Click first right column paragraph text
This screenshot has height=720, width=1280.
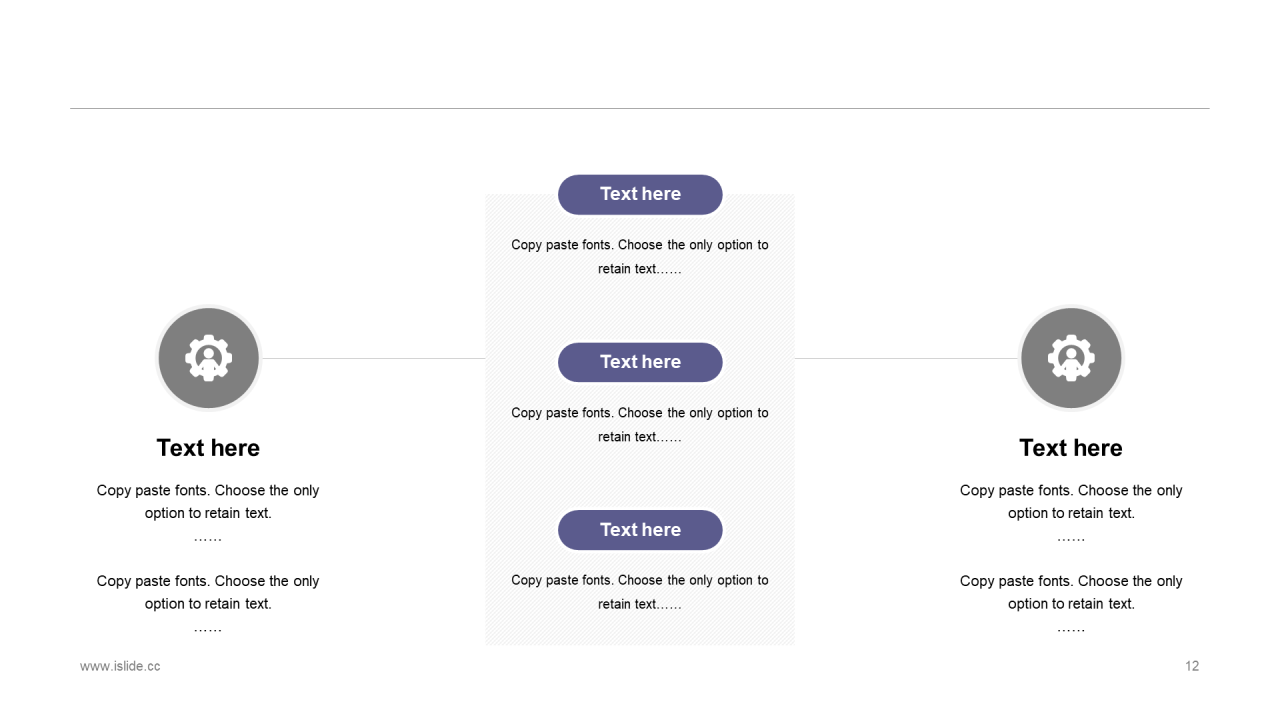(1071, 513)
